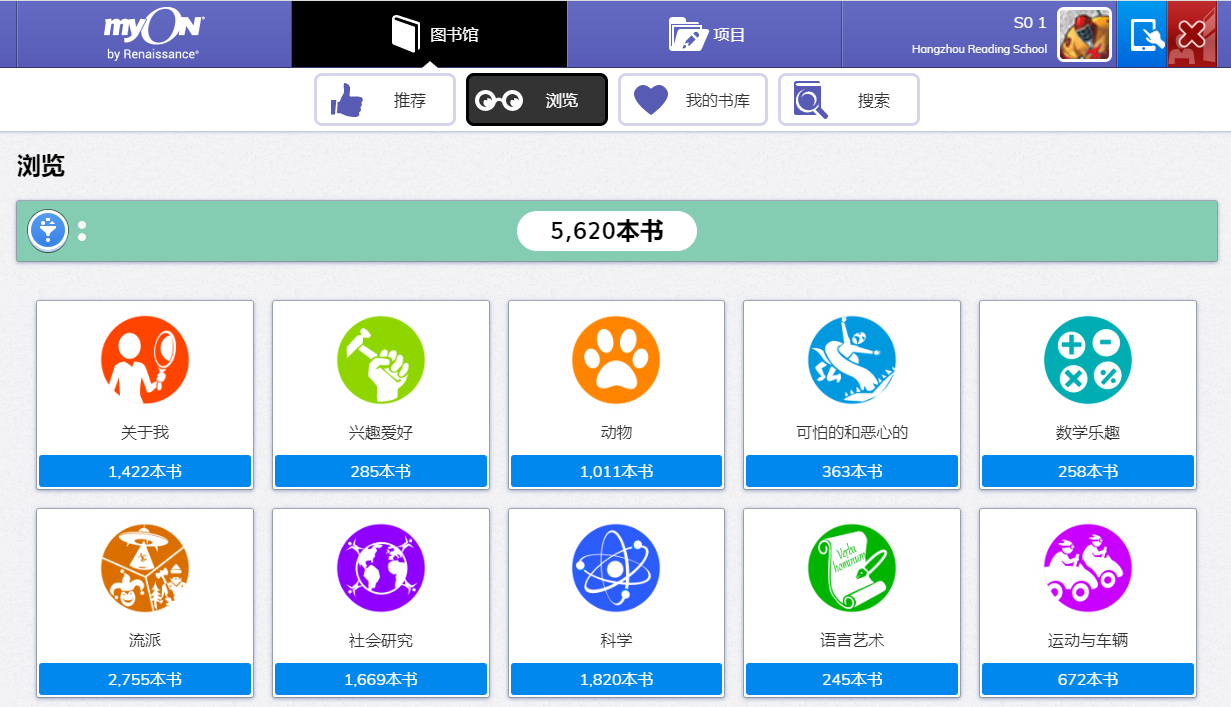1231x707 pixels.
Task: Select the 我的书库 heart menu item
Action: (x=693, y=99)
